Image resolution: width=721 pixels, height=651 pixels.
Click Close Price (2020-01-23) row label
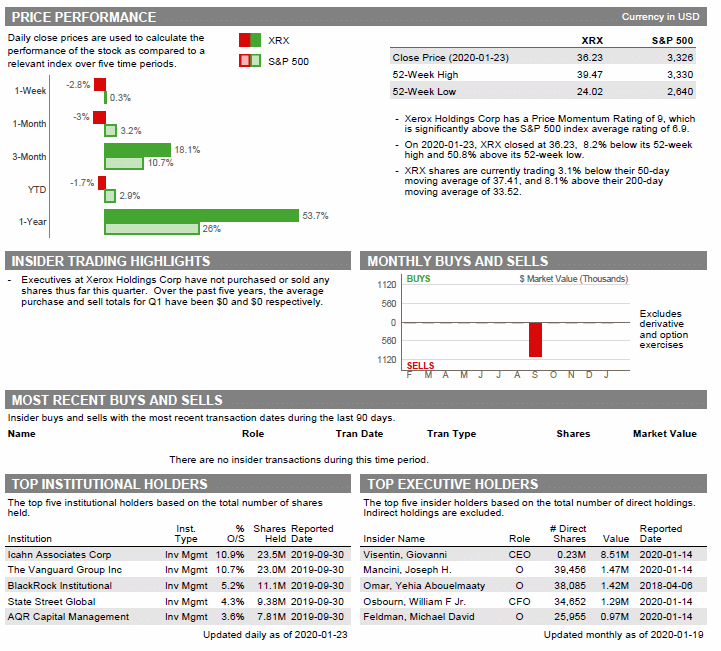pyautogui.click(x=451, y=57)
